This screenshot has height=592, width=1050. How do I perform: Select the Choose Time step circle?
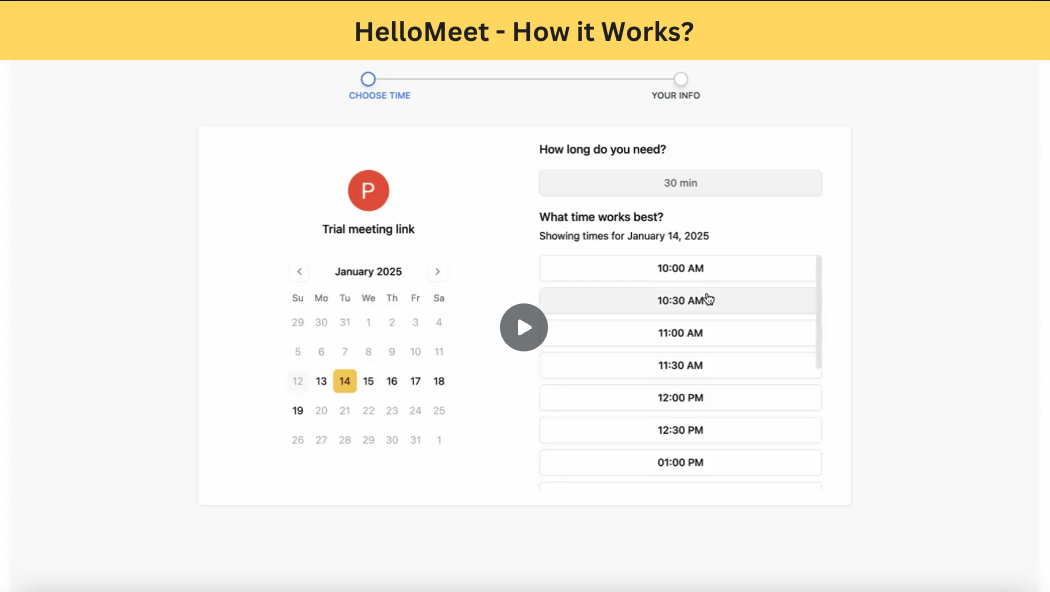[368, 79]
